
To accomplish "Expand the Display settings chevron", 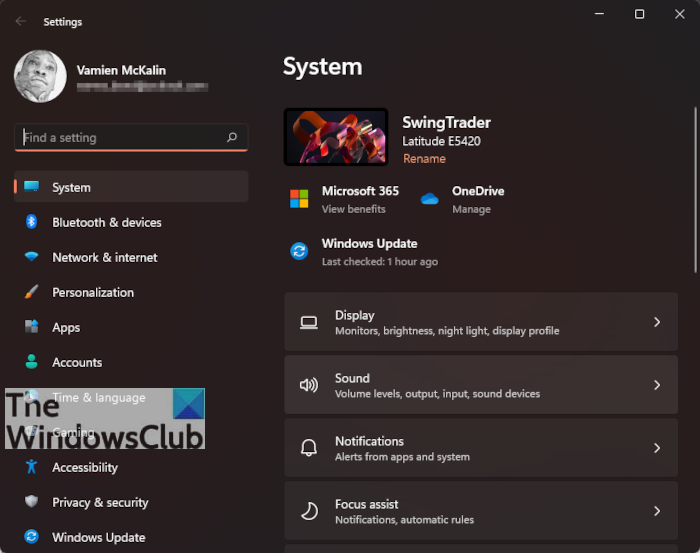I will coord(657,322).
